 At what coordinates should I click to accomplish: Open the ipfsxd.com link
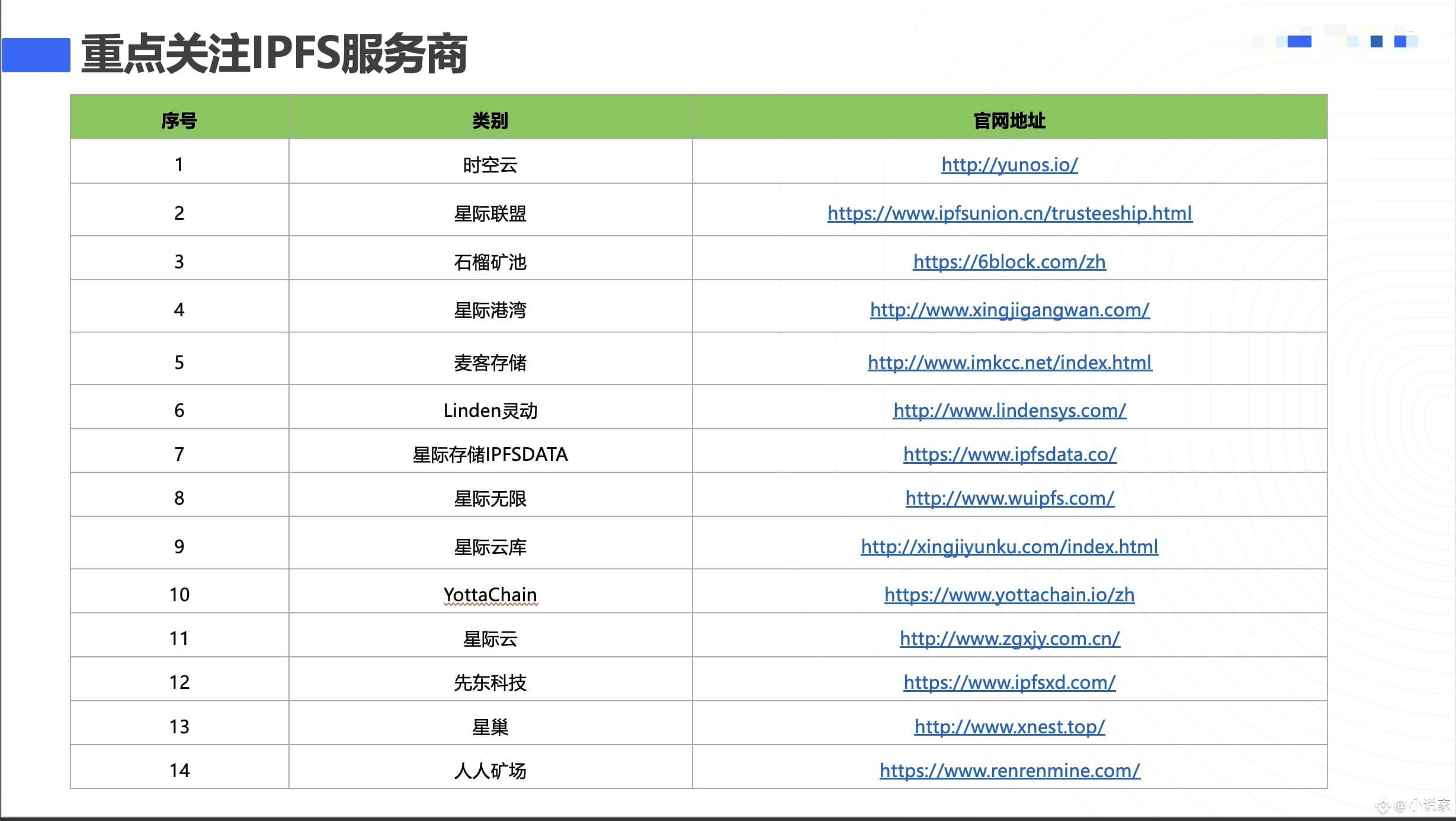[1009, 682]
